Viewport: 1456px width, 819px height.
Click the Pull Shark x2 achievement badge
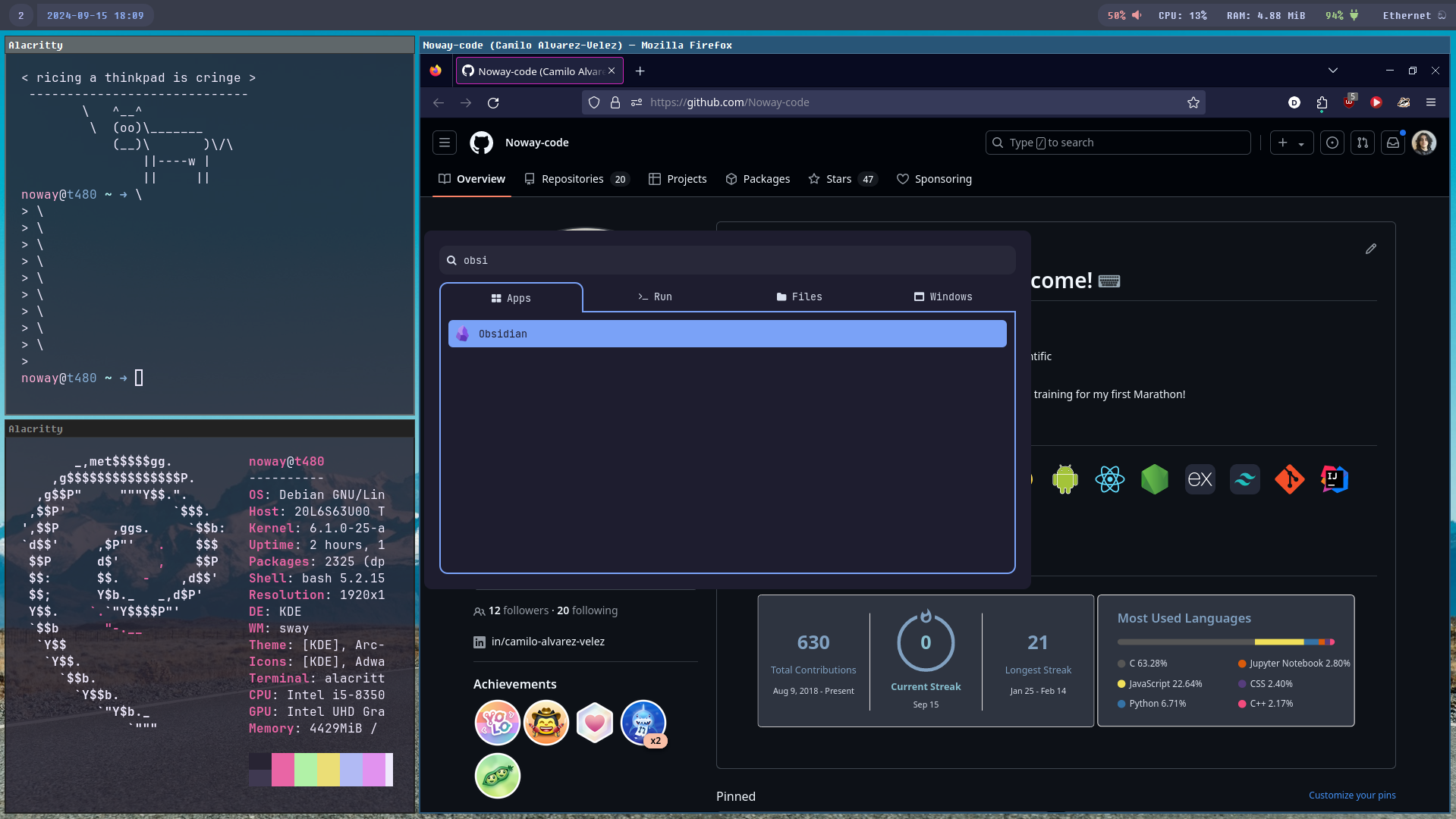tap(643, 723)
